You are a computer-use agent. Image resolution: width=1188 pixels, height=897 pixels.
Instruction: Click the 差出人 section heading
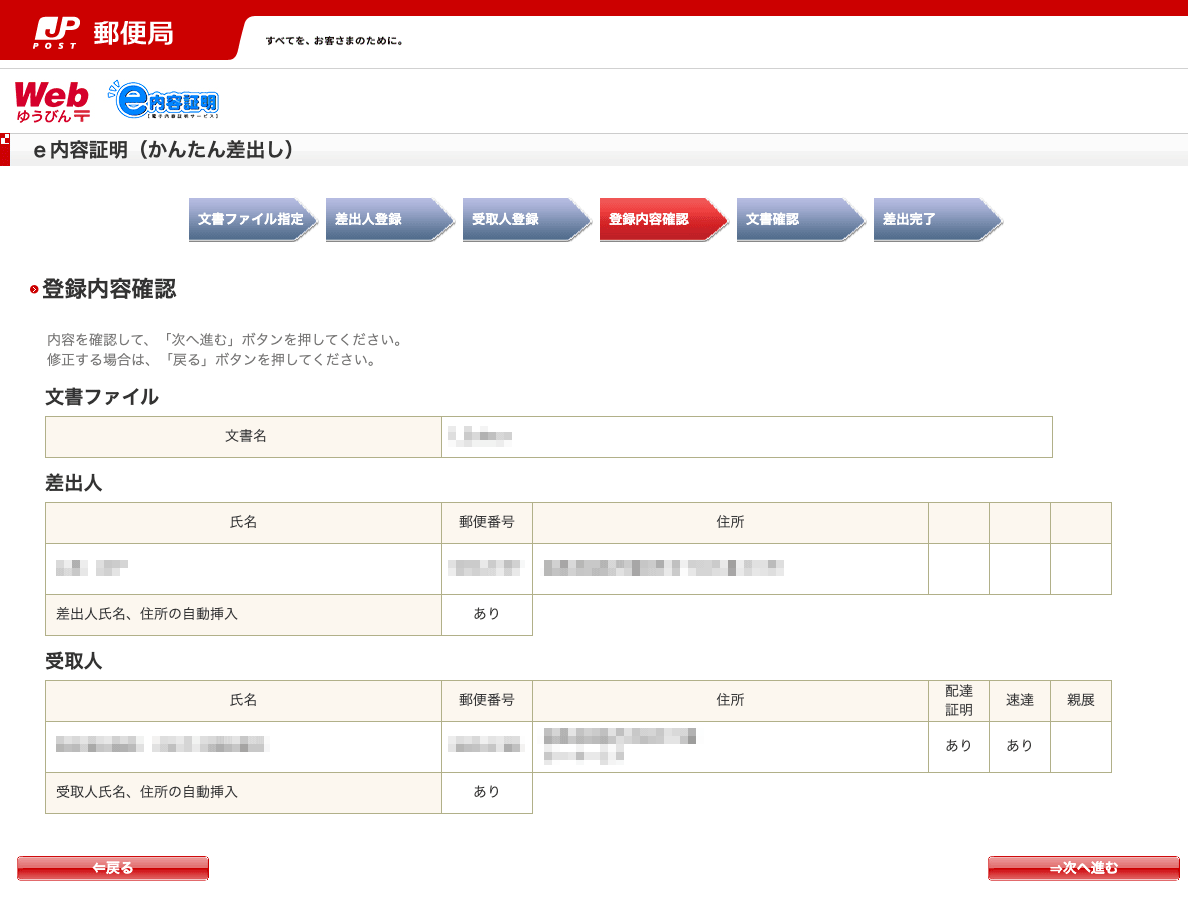click(x=73, y=483)
